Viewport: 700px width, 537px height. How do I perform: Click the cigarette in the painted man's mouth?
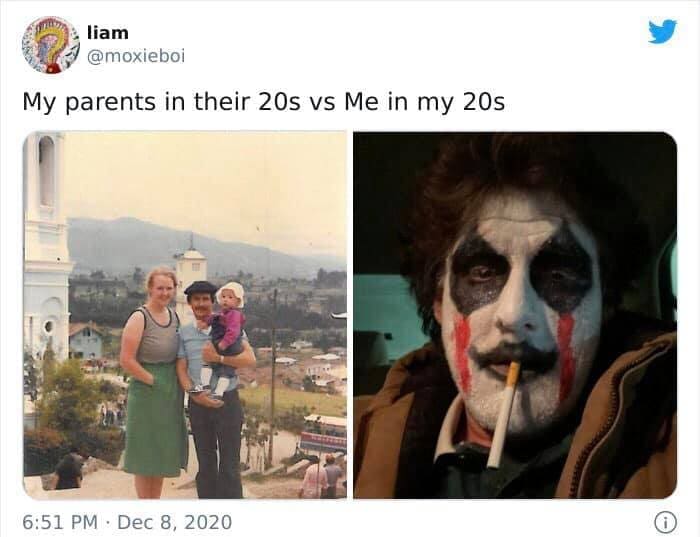504,415
